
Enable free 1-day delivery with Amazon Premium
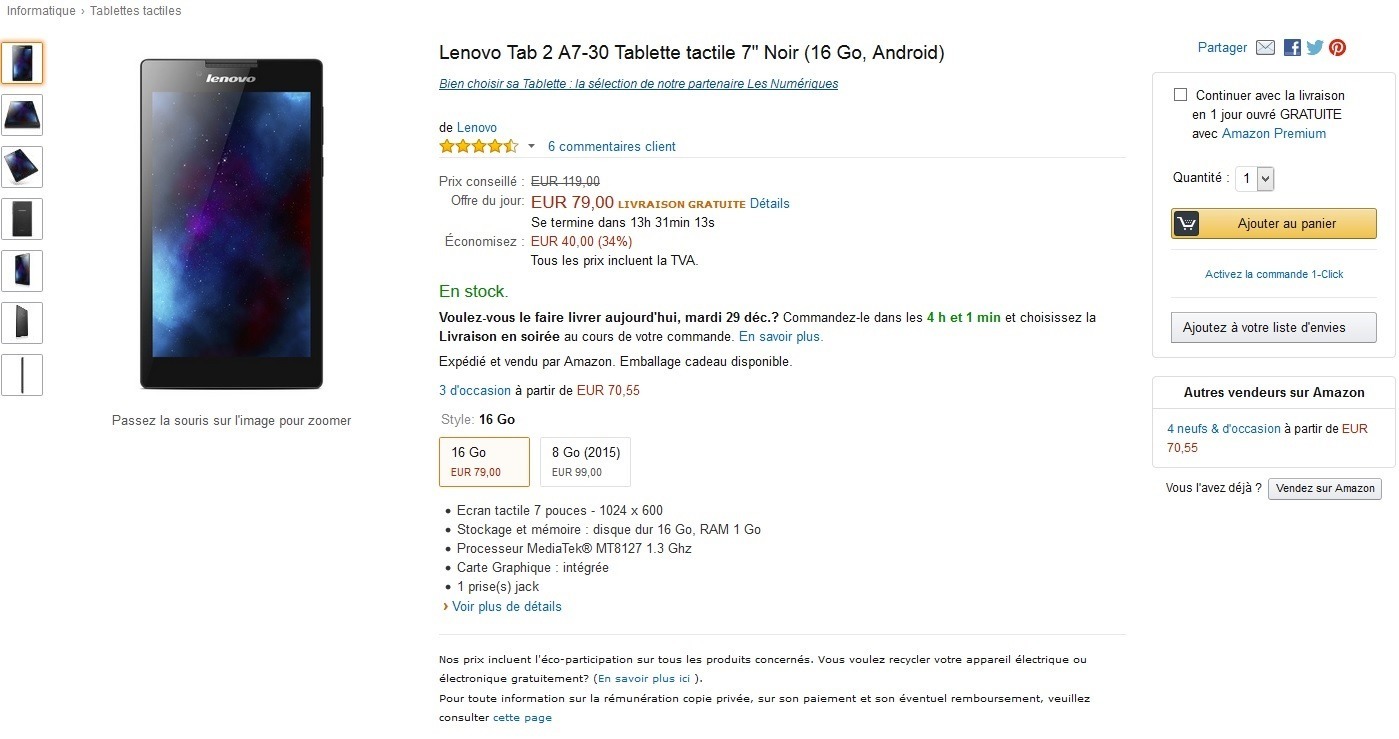click(x=1178, y=94)
